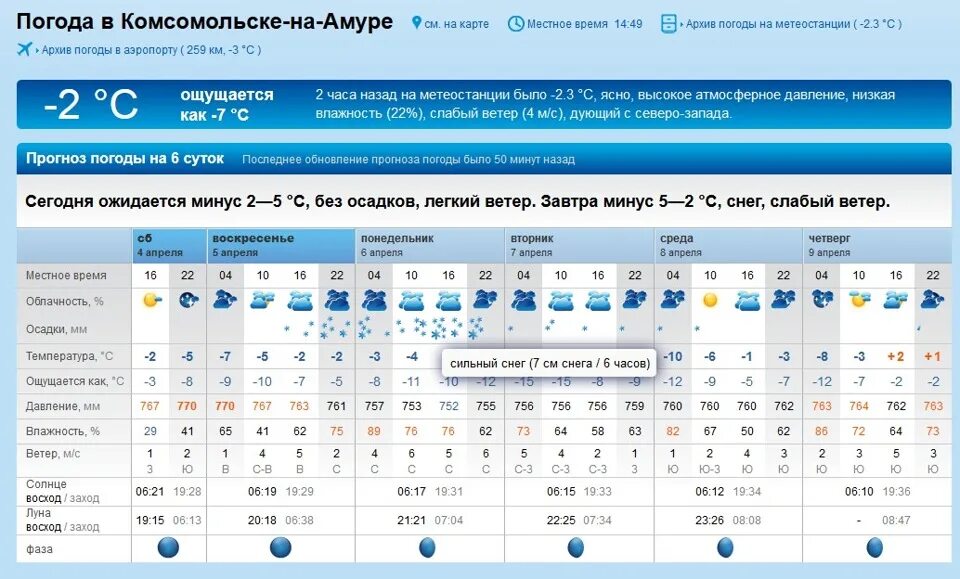This screenshot has height=579, width=960.
Task: Select the «понедельник 6 апреля» day header
Action: pyautogui.click(x=430, y=245)
